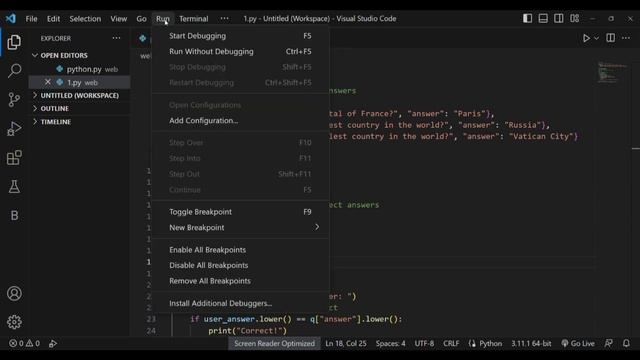Open the Customize Layout icon
640x360 pixels.
coord(574,18)
